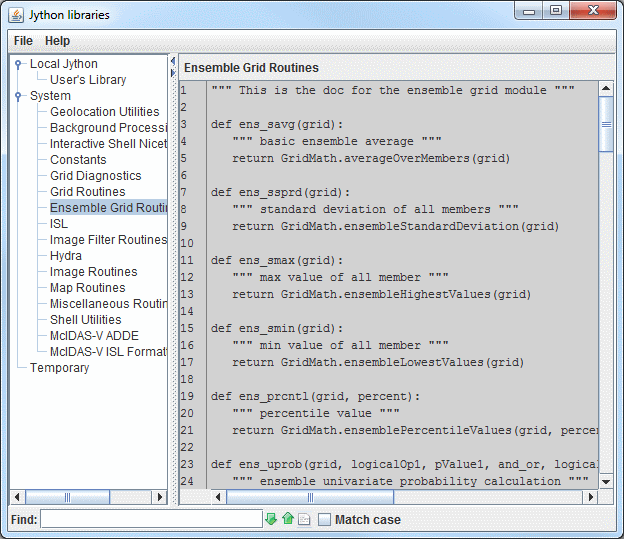Select User's Library in the tree
The image size is (624, 539).
tap(88, 80)
